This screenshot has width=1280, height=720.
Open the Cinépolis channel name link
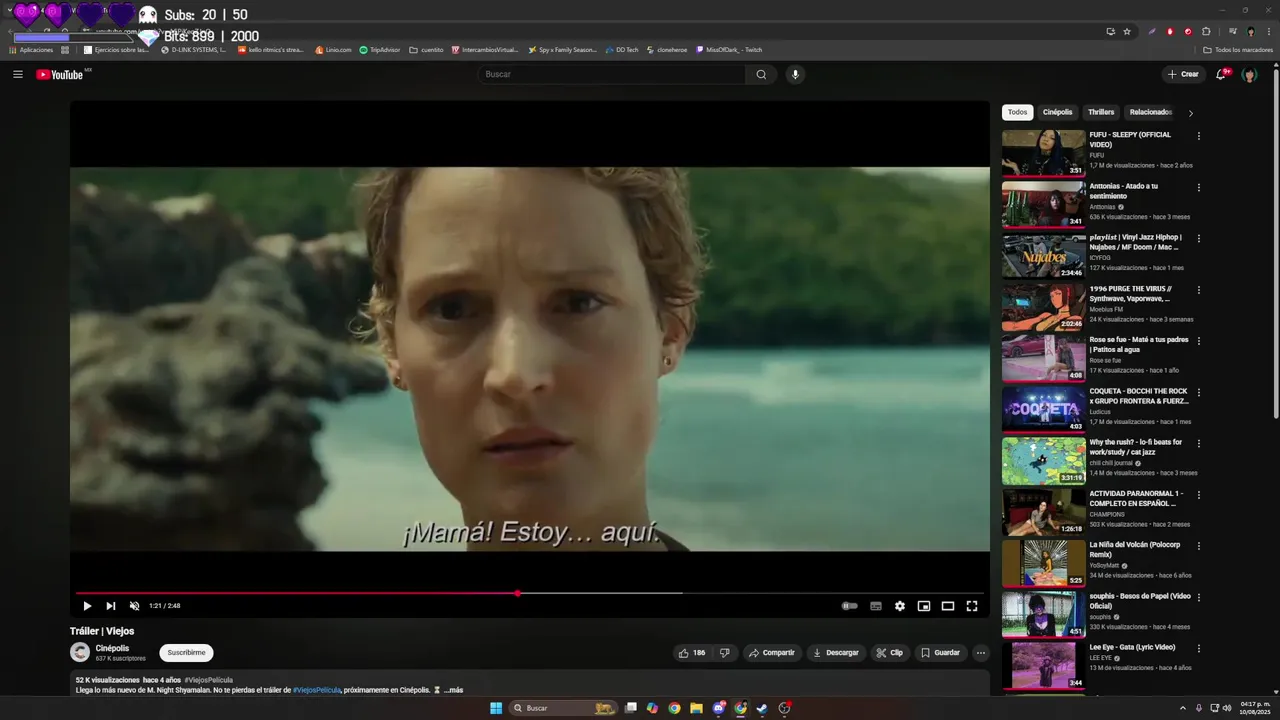click(x=112, y=648)
